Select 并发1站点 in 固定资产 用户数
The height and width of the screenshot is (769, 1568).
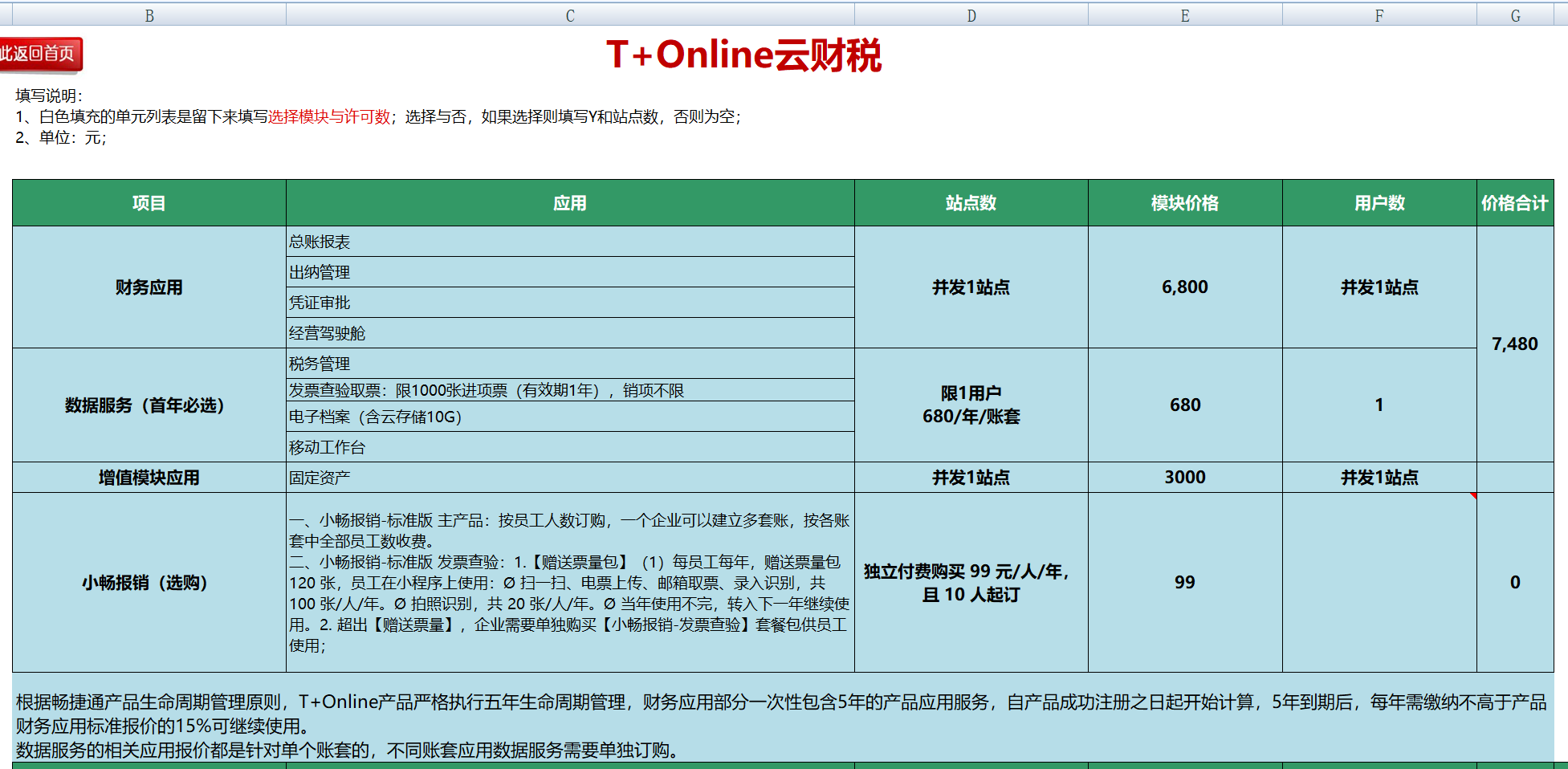tap(1379, 478)
